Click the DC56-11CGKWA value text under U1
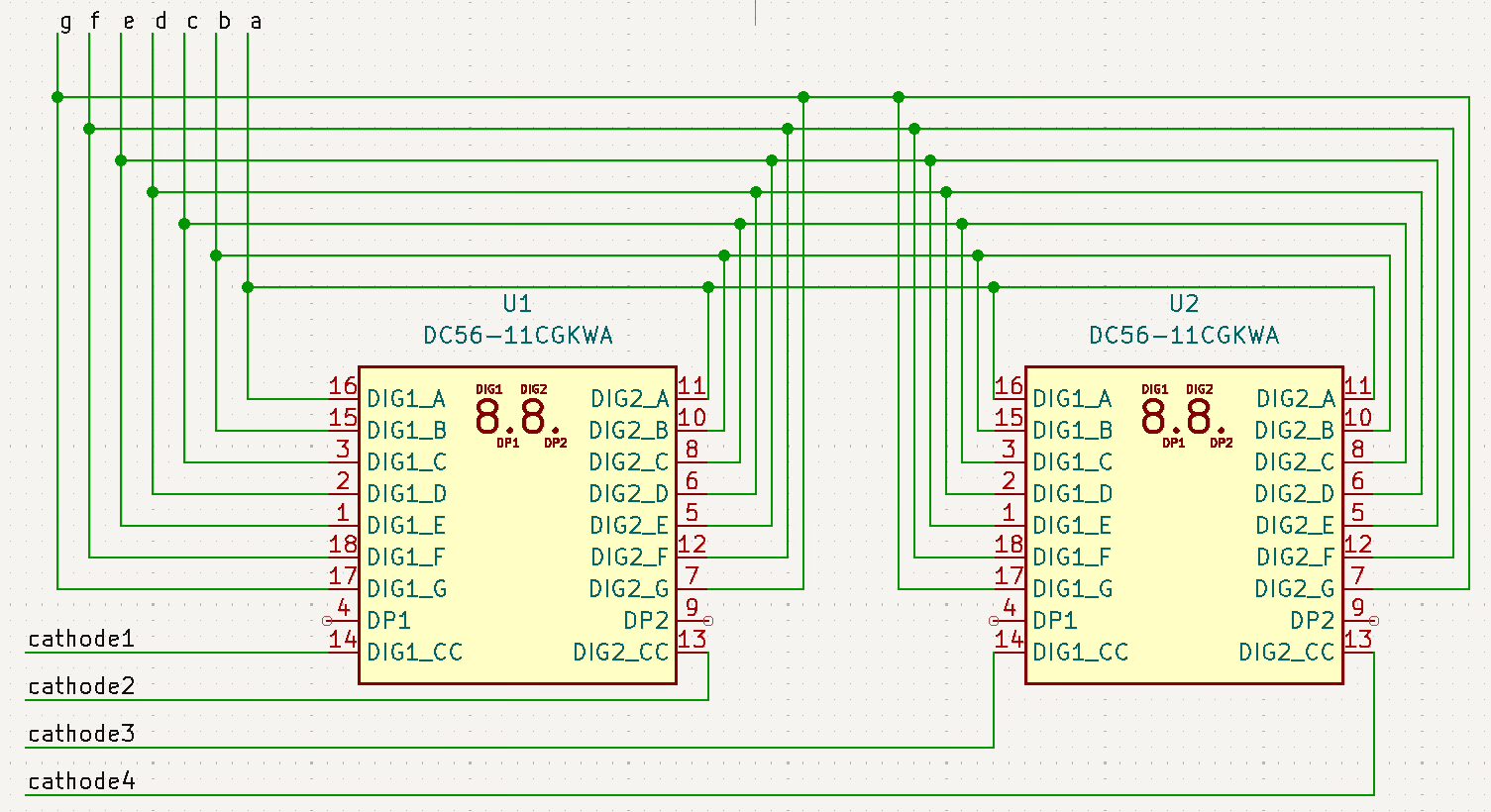The image size is (1491, 812). pyautogui.click(x=517, y=335)
